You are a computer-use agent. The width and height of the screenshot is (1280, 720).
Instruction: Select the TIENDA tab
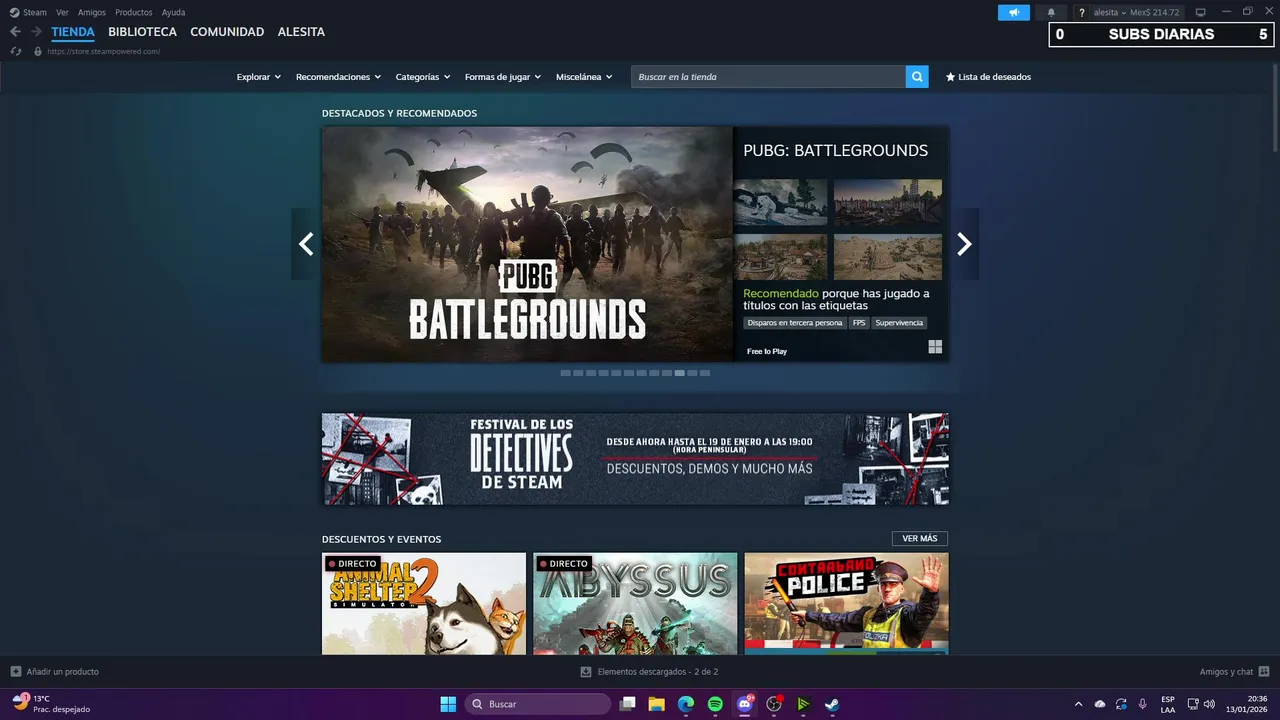[x=73, y=32]
